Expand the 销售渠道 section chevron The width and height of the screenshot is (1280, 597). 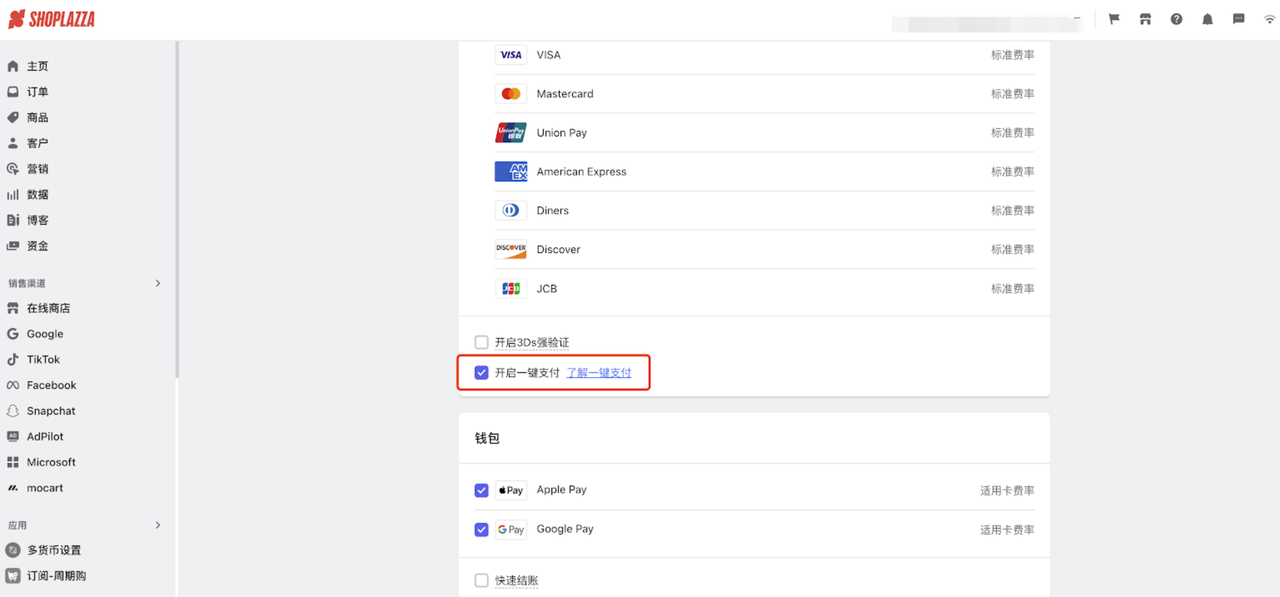point(158,284)
